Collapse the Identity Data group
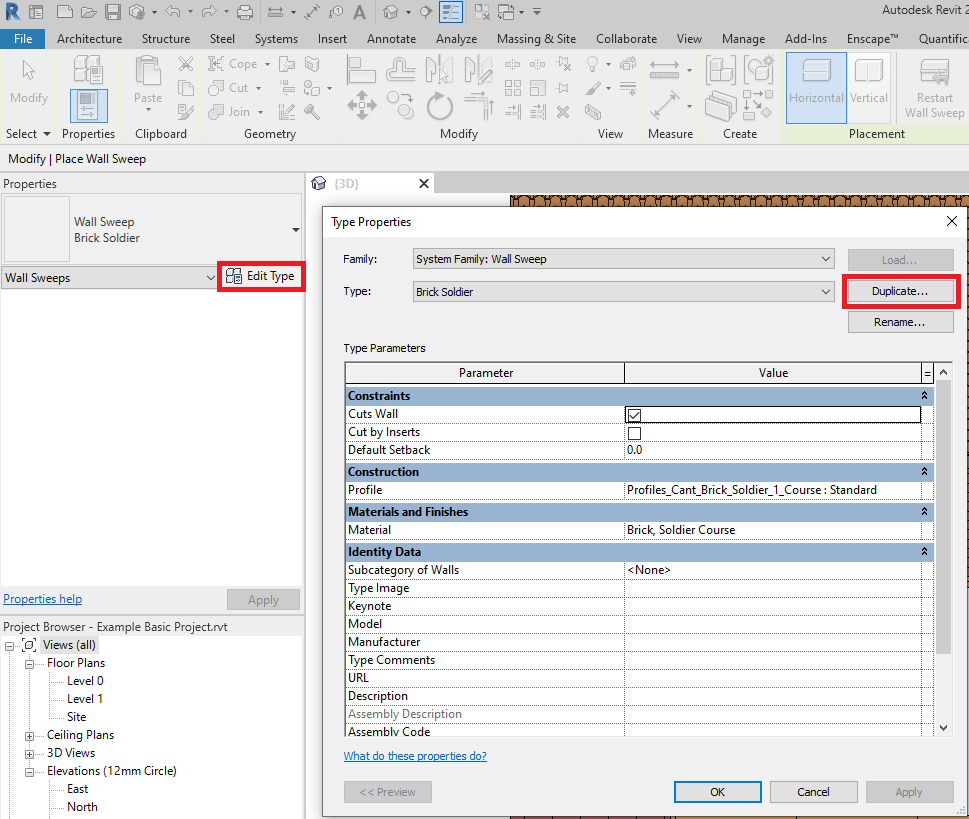Image resolution: width=969 pixels, height=819 pixels. pos(925,551)
